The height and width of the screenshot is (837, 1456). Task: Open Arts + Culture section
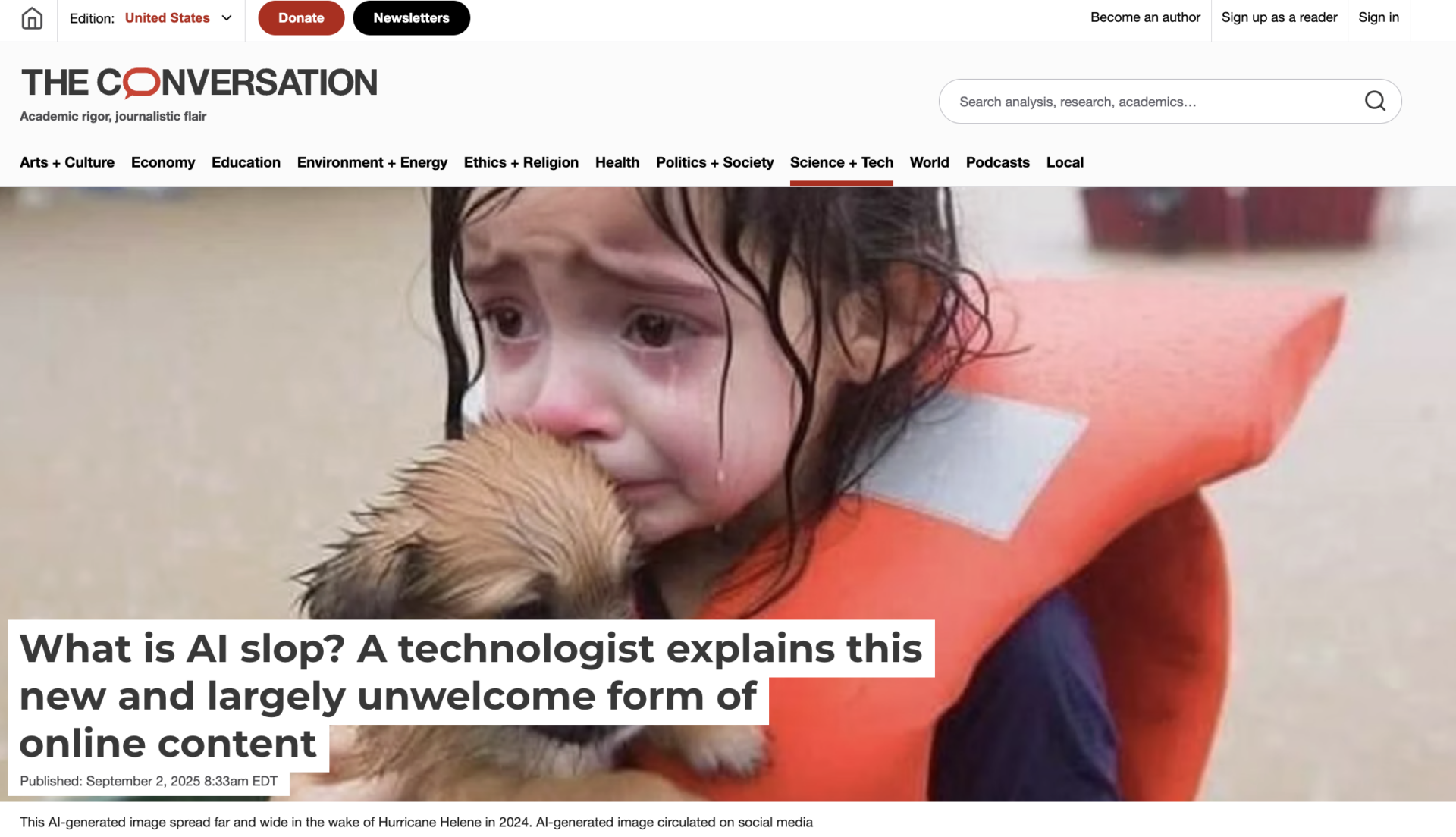(x=67, y=162)
